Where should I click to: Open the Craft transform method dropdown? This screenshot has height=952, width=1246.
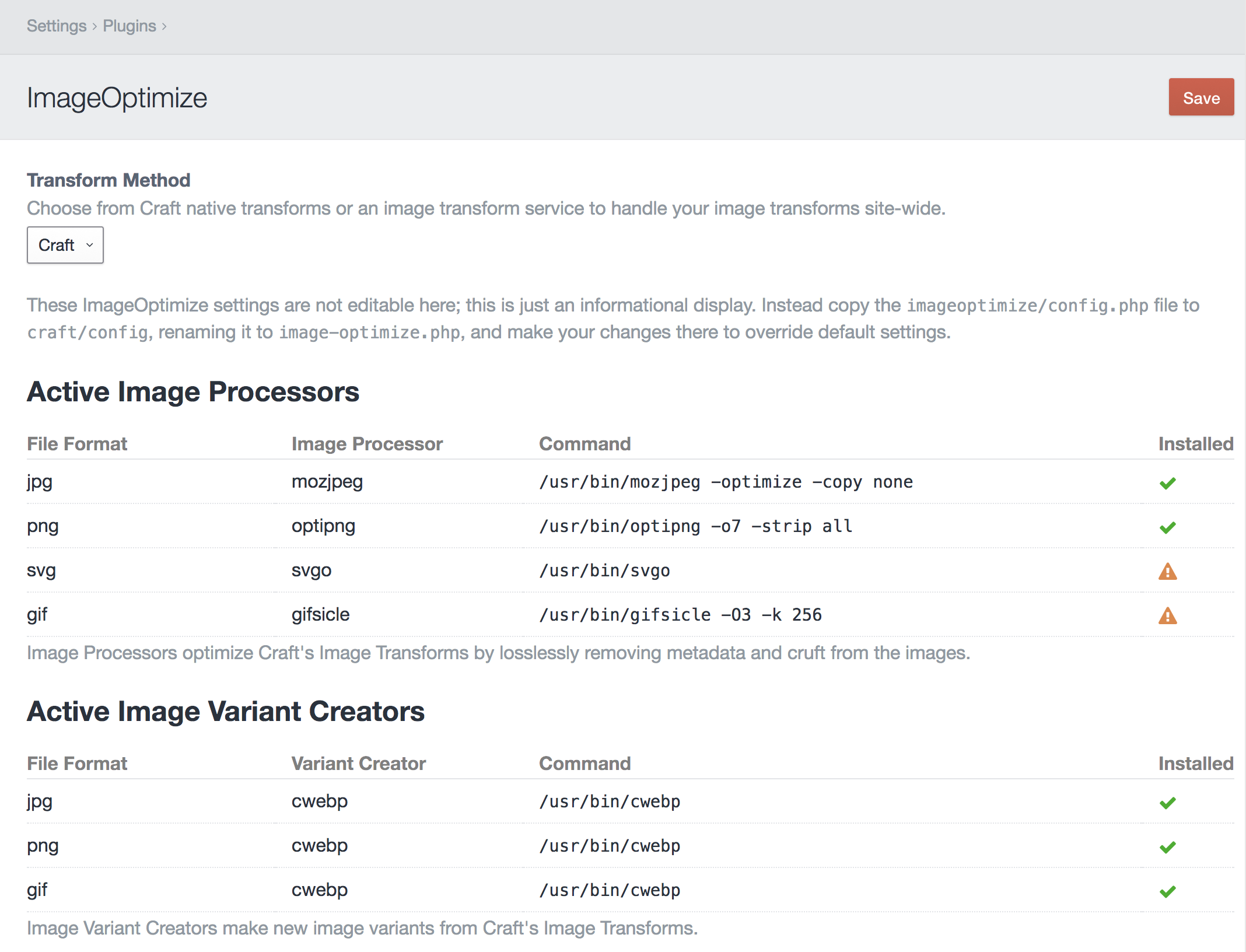[x=65, y=245]
